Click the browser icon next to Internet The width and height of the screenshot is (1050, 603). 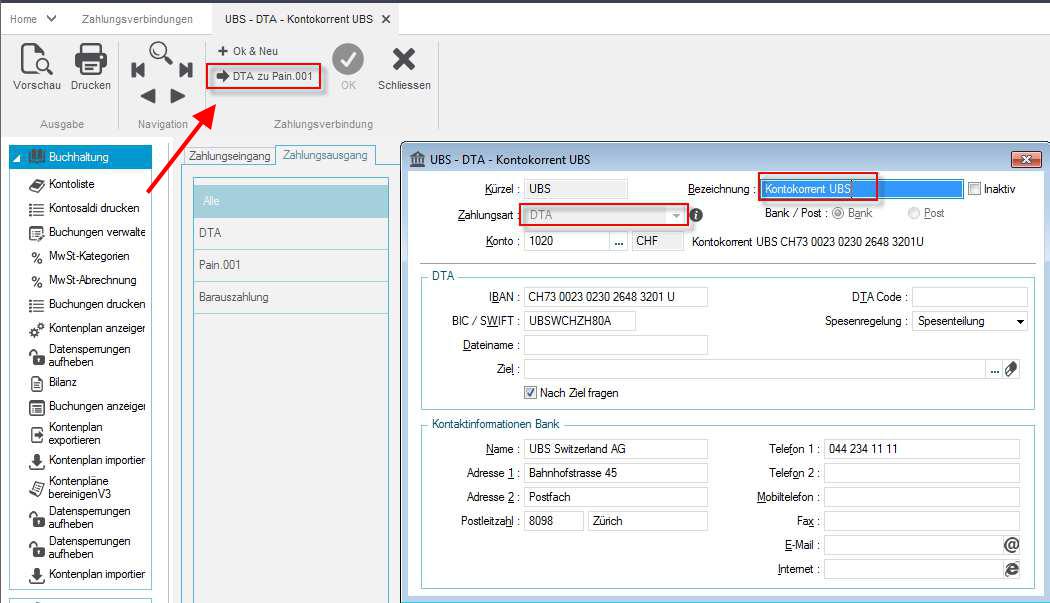(x=1011, y=570)
